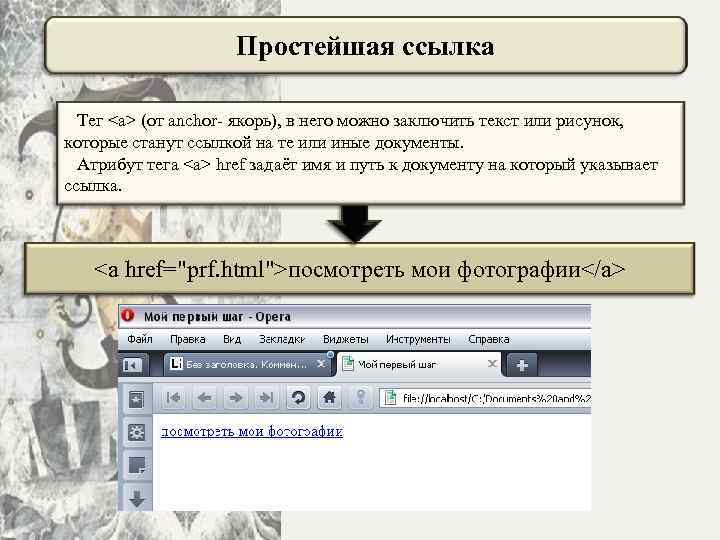Click the Rewind navigation button

click(x=174, y=397)
